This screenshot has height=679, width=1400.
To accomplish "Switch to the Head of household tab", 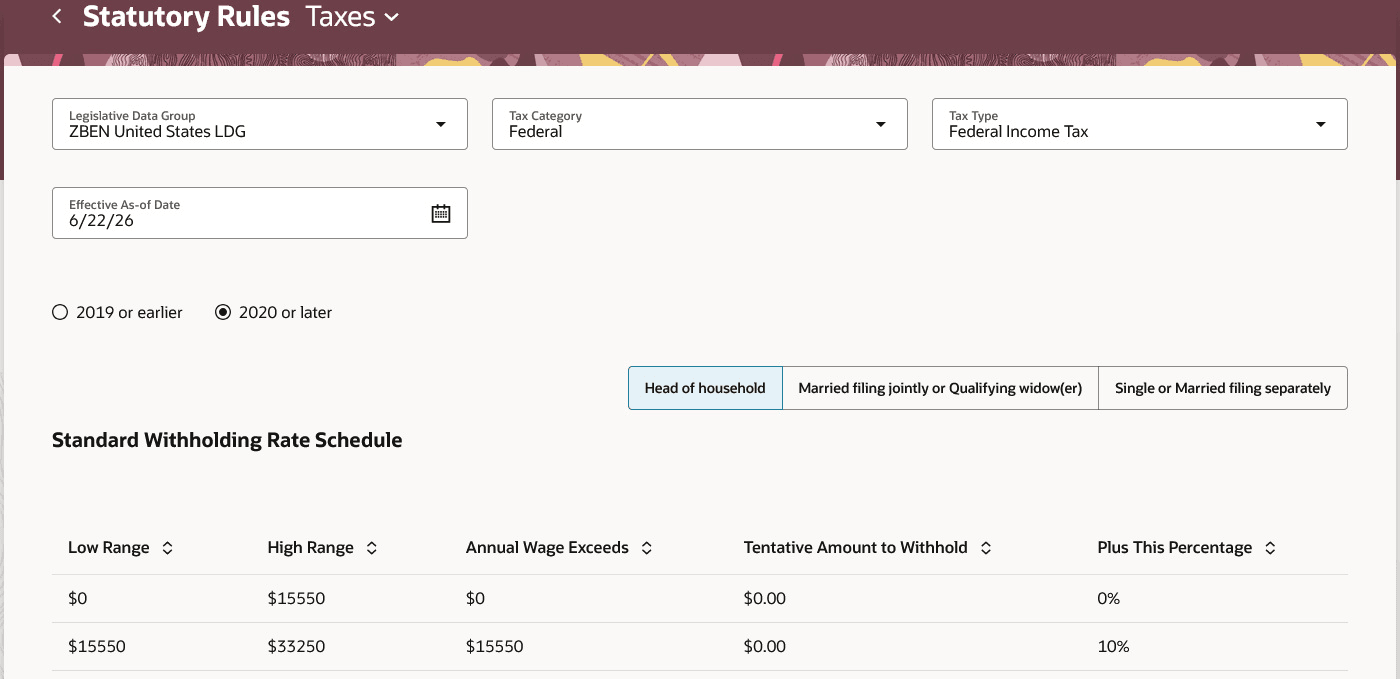I will 705,388.
